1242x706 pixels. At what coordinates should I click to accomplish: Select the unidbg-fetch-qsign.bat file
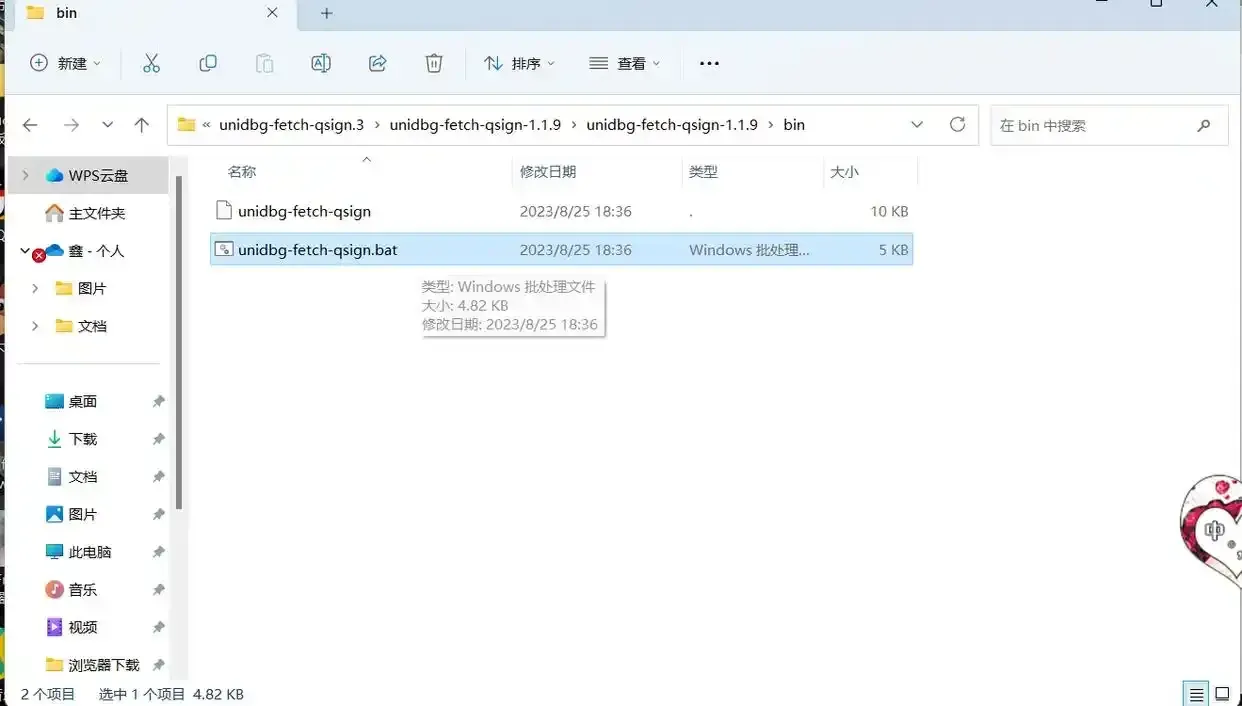(318, 250)
